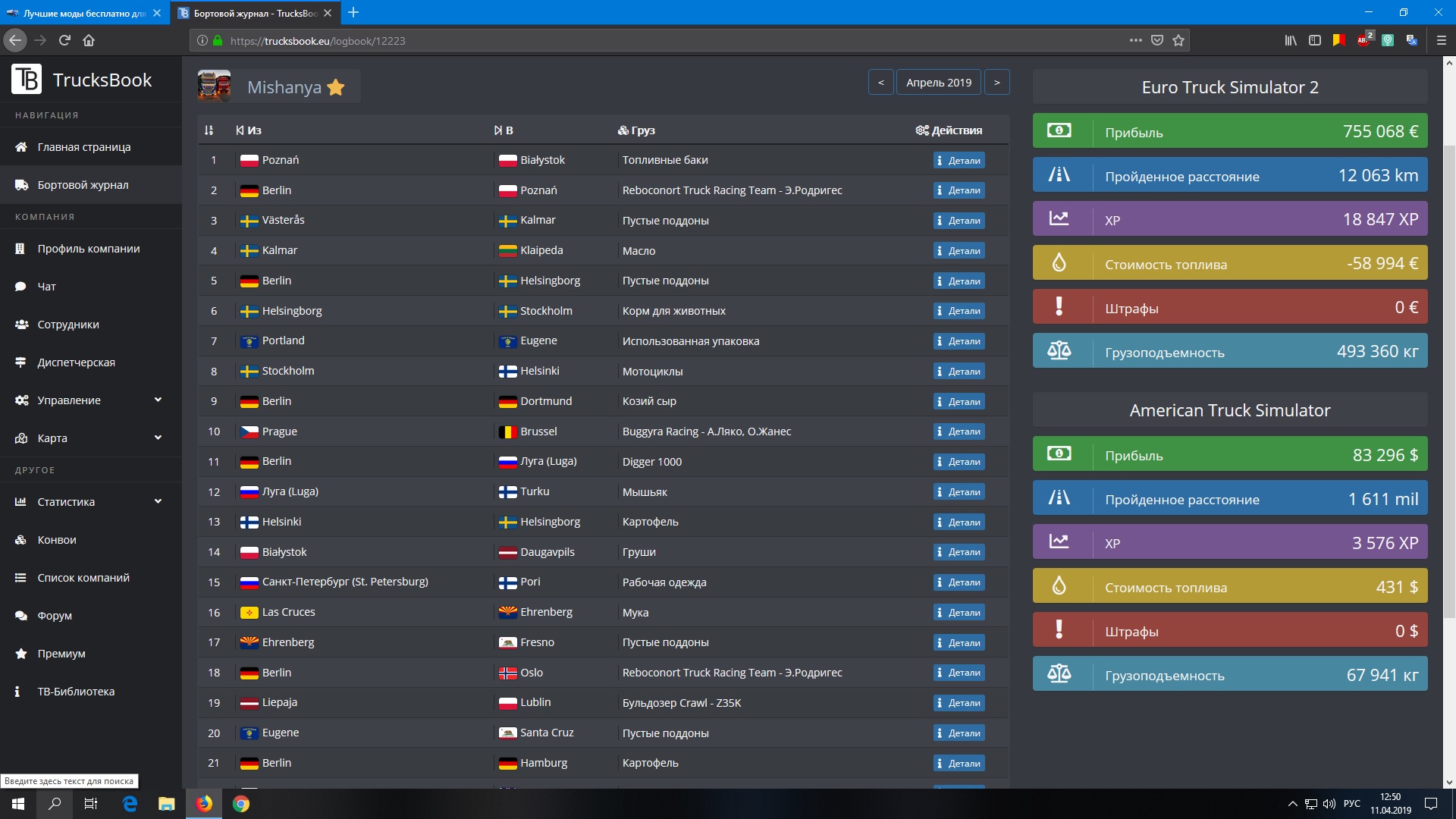Show hidden tray icons chevron
Viewport: 1456px width, 819px height.
click(1292, 804)
